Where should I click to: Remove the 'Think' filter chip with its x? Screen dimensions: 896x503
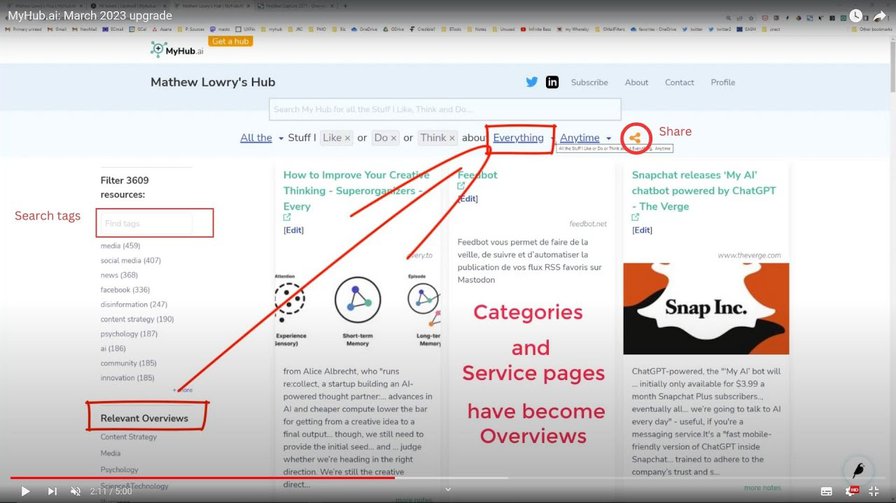point(451,138)
